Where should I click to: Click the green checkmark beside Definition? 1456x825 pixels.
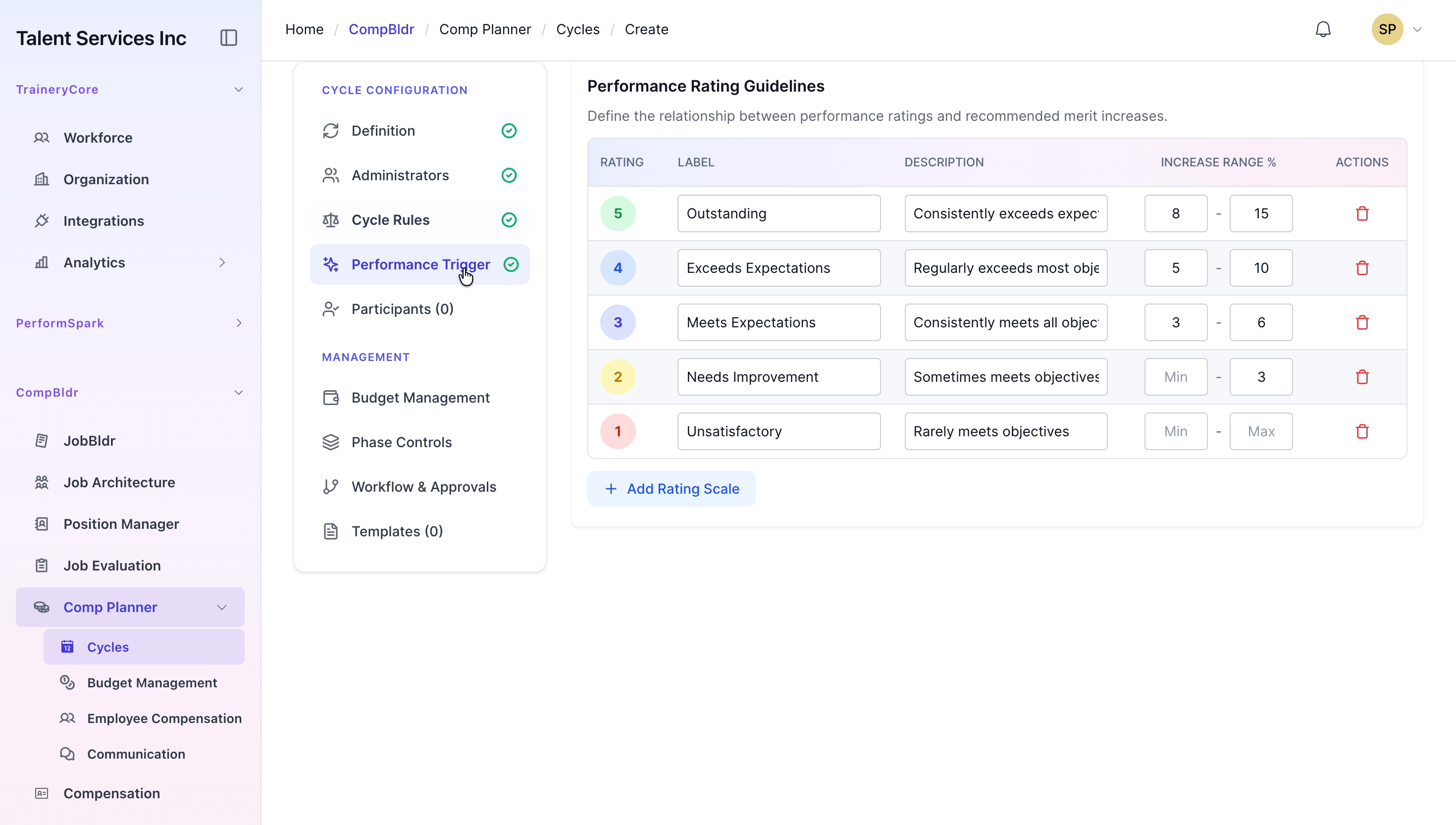[x=509, y=131]
